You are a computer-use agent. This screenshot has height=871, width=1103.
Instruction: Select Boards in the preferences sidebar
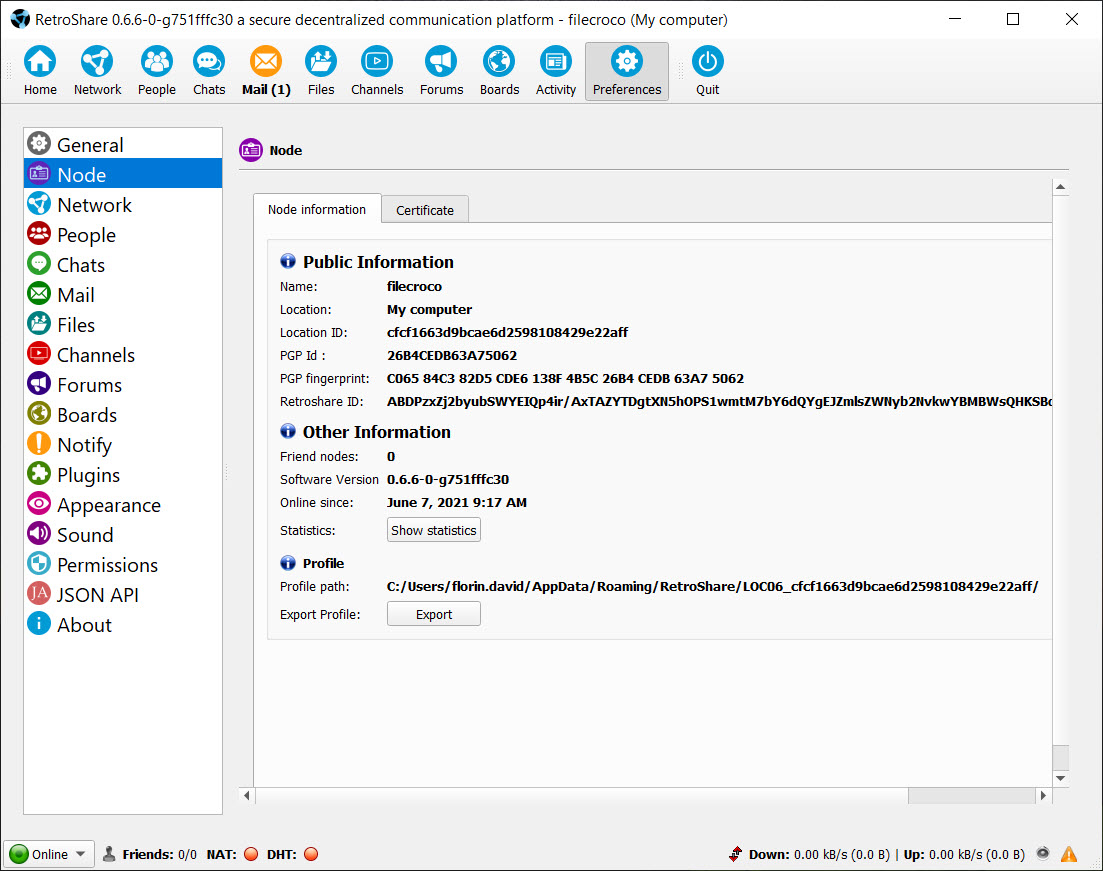pos(123,414)
